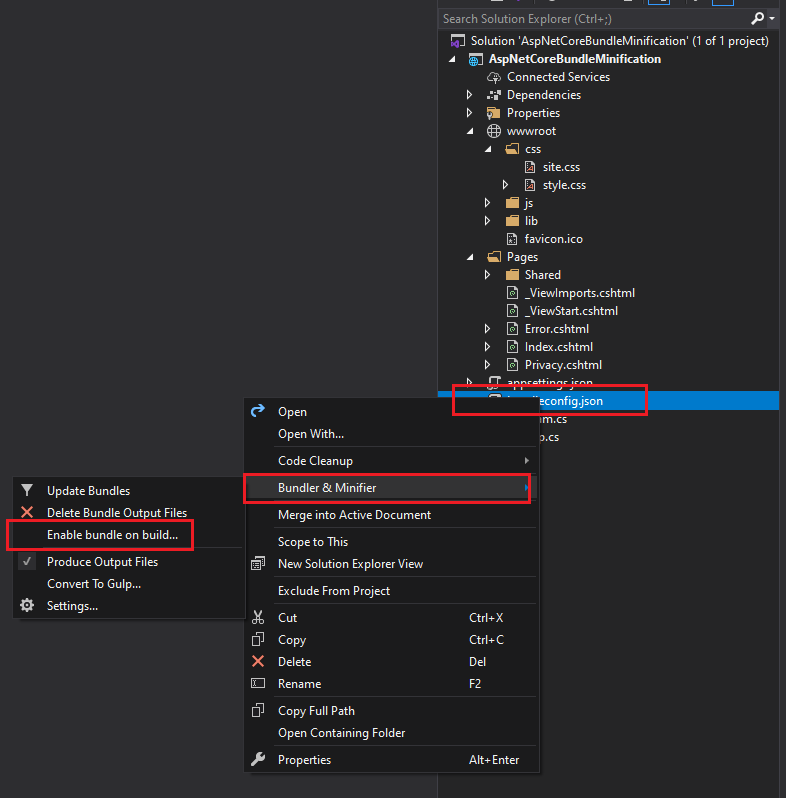Click the red Delete icon next to Del shortcut
Image resolution: width=786 pixels, height=798 pixels.
258,661
